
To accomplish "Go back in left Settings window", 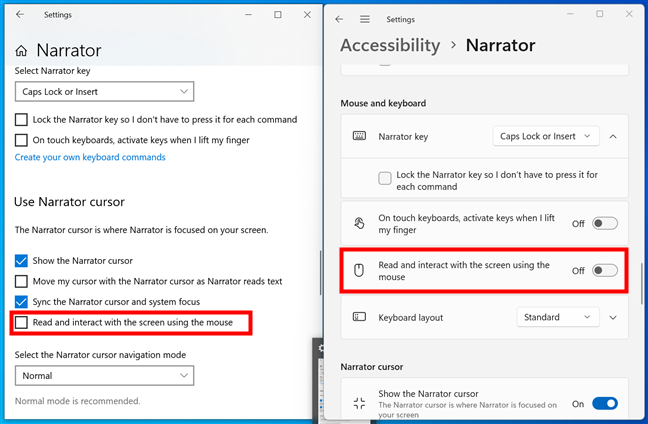I will (20, 14).
